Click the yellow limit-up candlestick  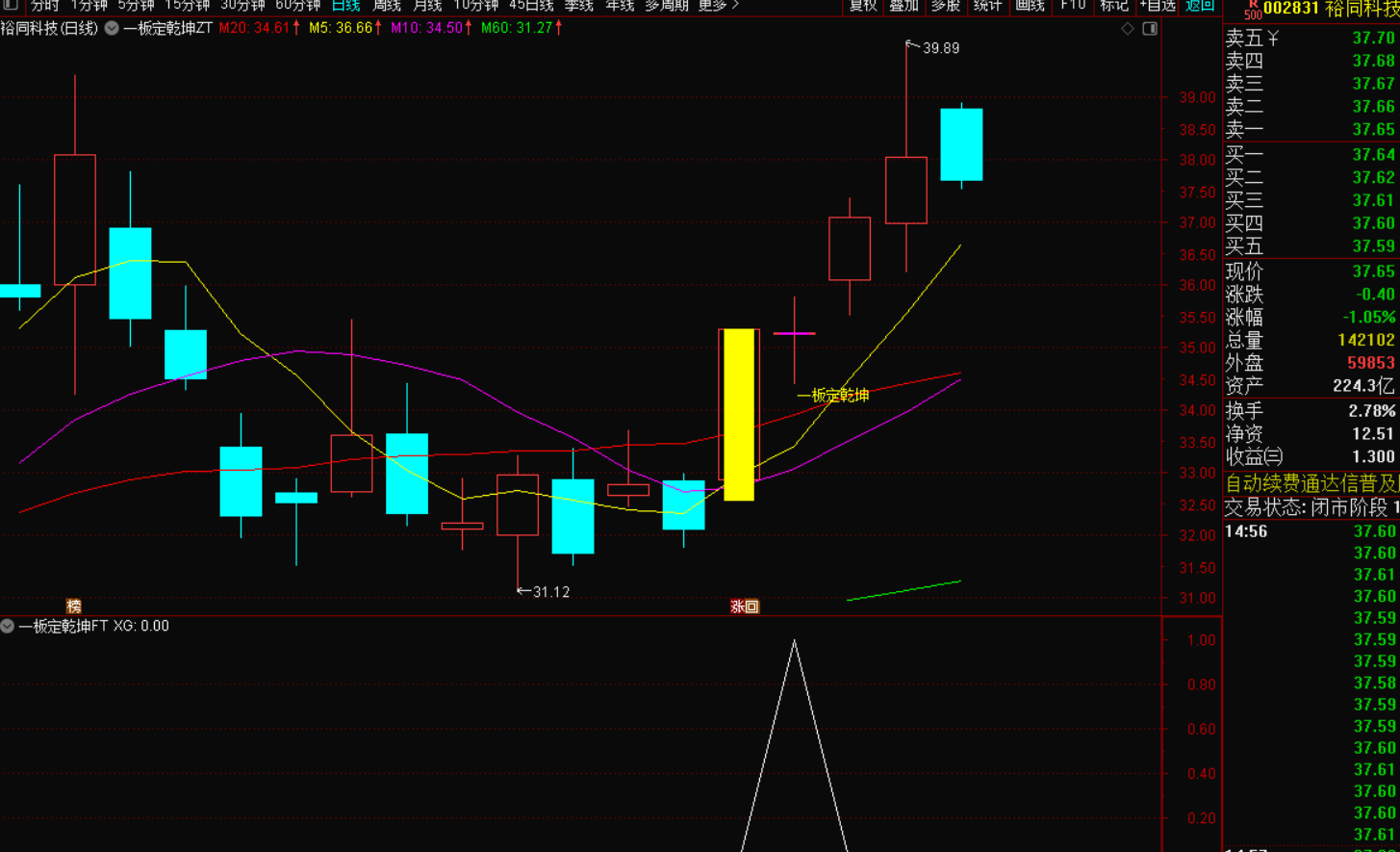[x=739, y=414]
